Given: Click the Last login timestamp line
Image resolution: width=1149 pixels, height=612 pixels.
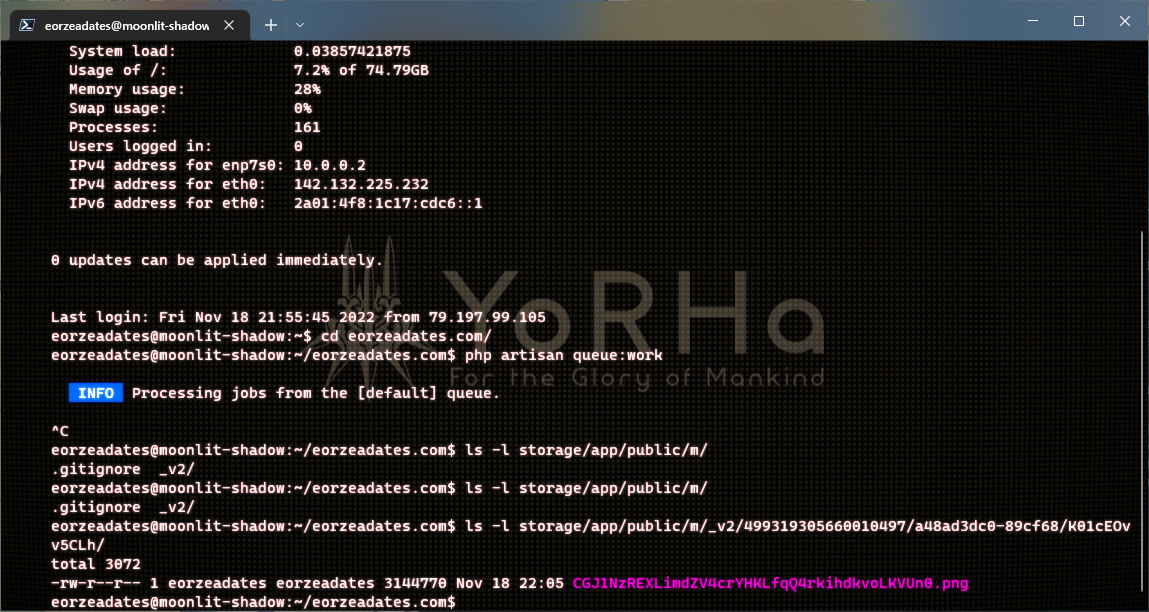Looking at the screenshot, I should tap(297, 316).
